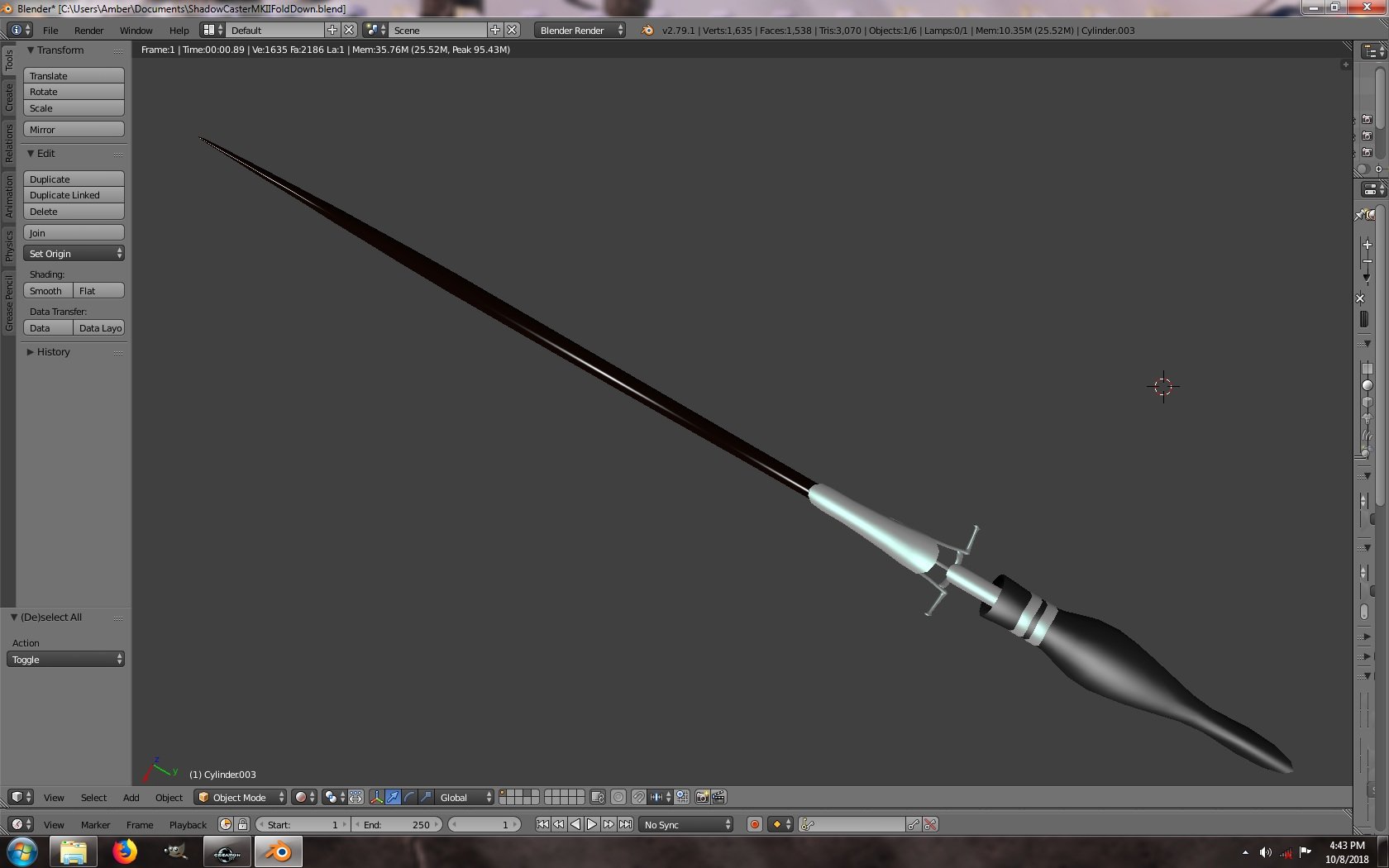Jump to last frame in timeline

pyautogui.click(x=625, y=824)
